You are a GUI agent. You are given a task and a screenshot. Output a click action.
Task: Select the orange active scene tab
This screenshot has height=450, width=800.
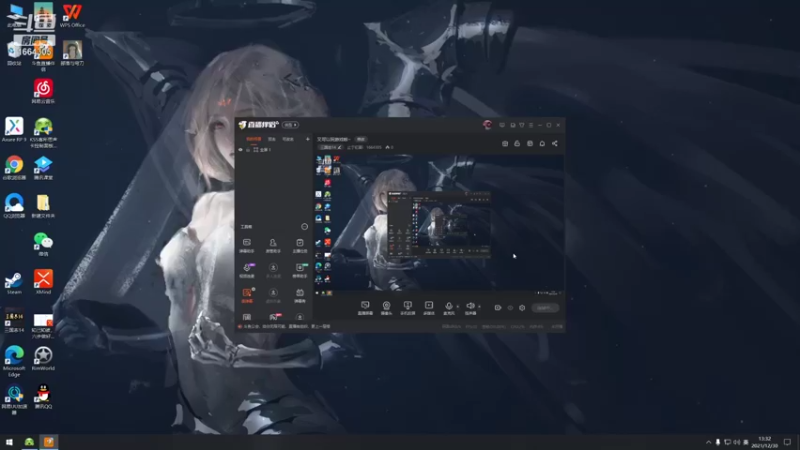pyautogui.click(x=254, y=139)
